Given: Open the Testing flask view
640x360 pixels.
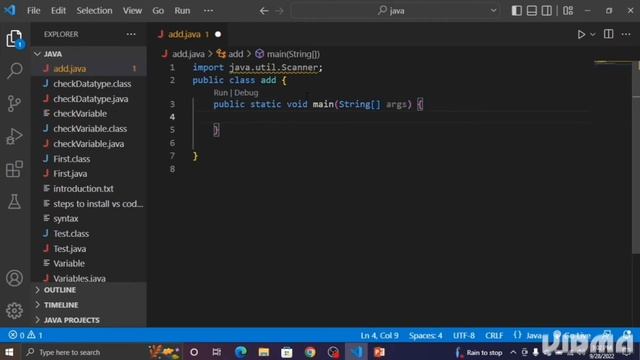Looking at the screenshot, I should pos(14,202).
